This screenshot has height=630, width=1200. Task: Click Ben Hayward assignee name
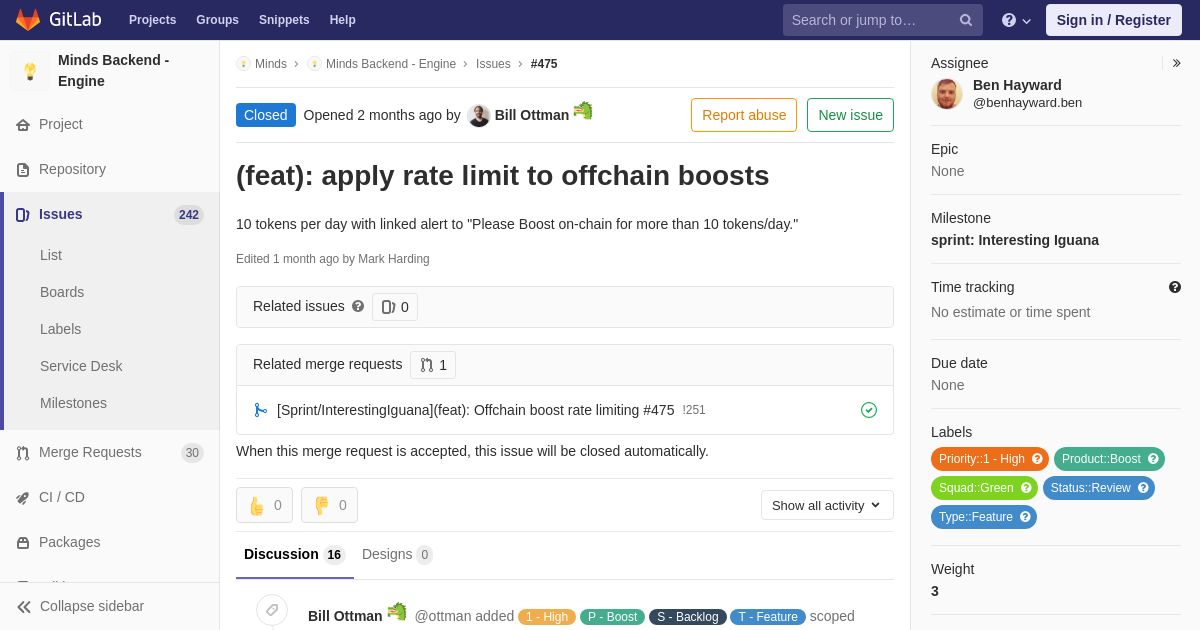[x=1017, y=85]
